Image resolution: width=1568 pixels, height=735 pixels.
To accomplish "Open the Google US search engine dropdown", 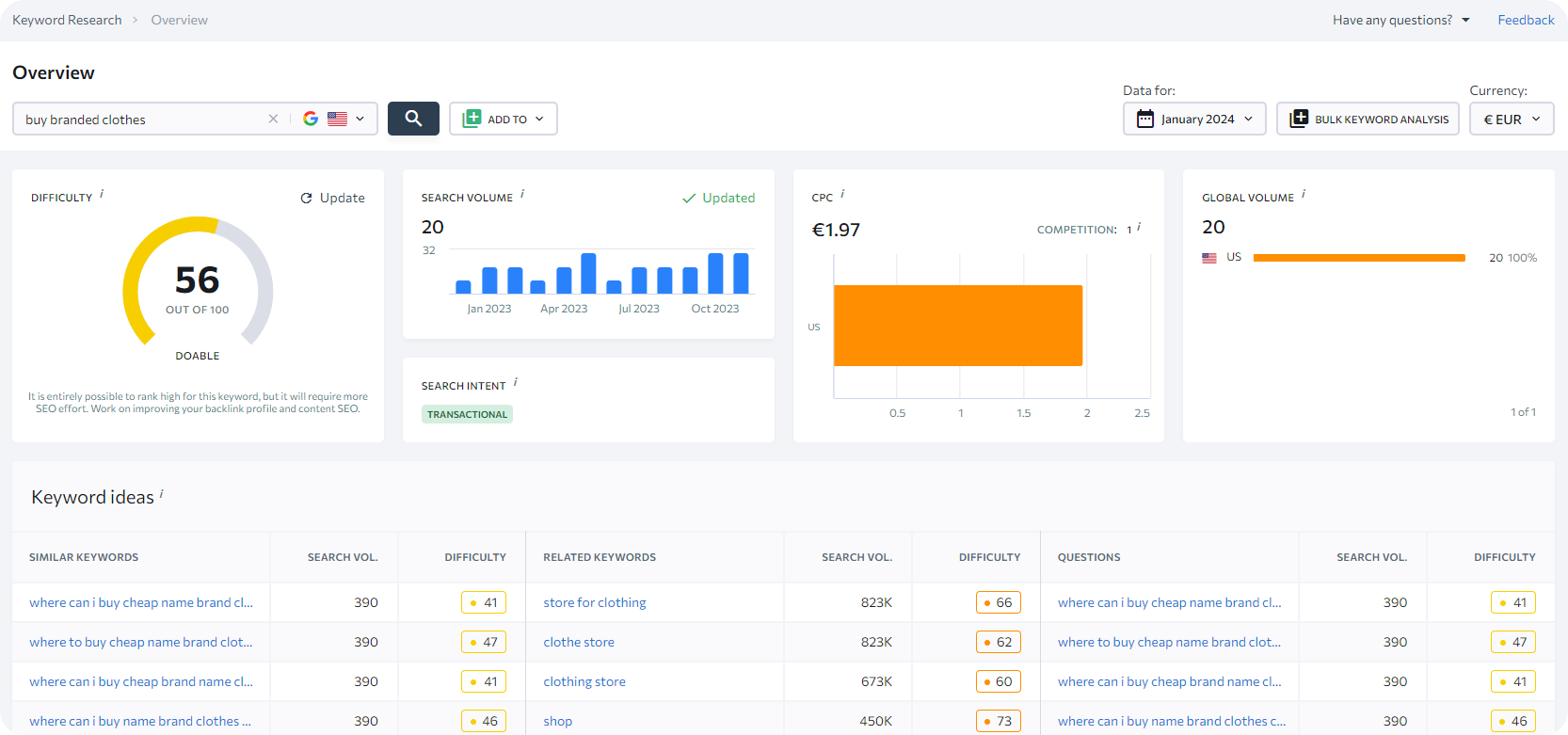I will (x=335, y=119).
